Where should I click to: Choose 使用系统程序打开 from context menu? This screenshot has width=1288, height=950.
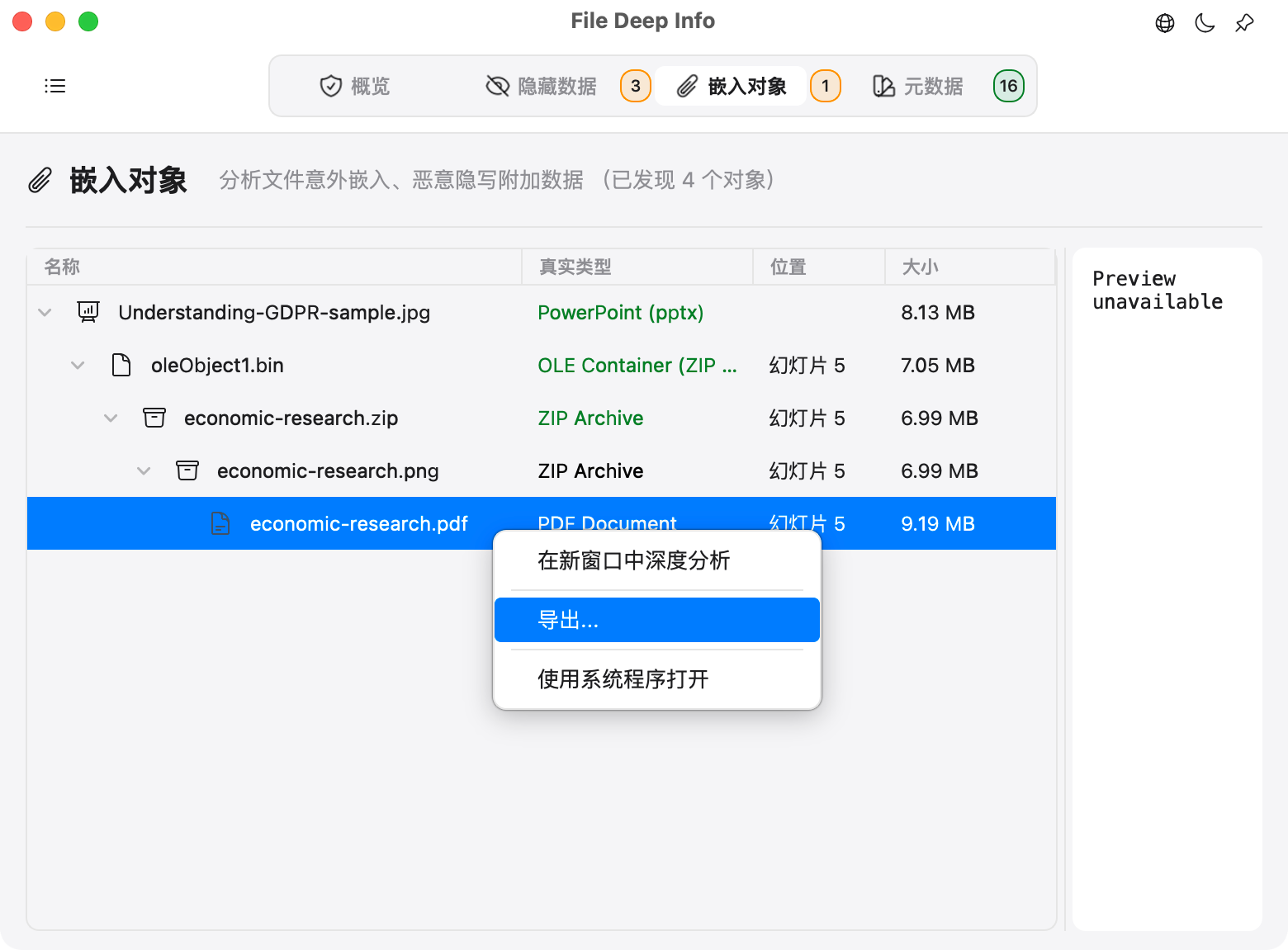coord(657,679)
